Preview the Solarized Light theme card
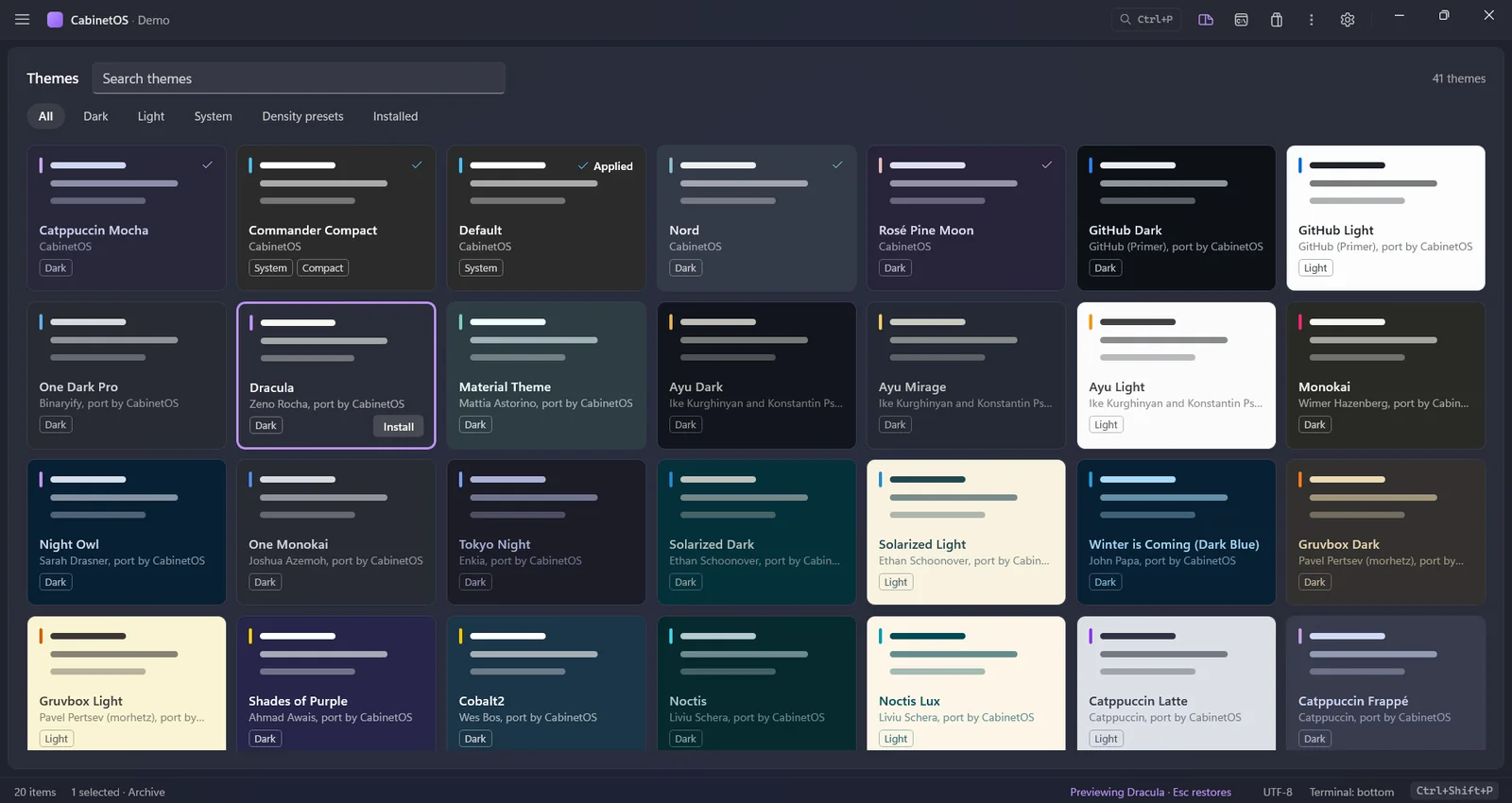Viewport: 1512px width, 803px height. click(966, 533)
